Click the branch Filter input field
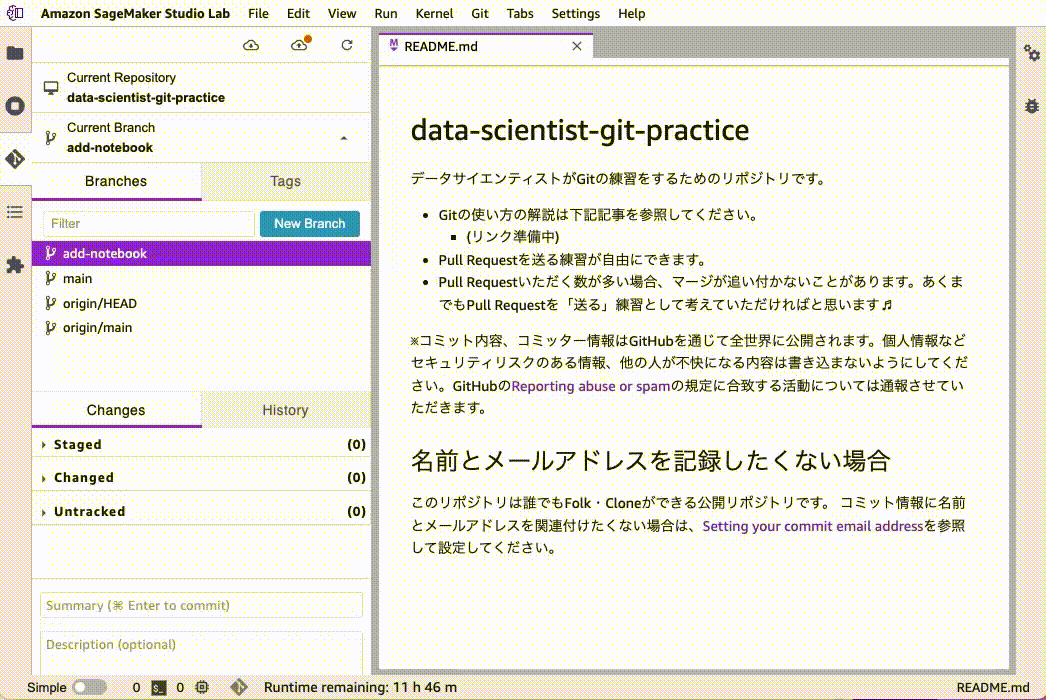1046x700 pixels. click(x=149, y=224)
